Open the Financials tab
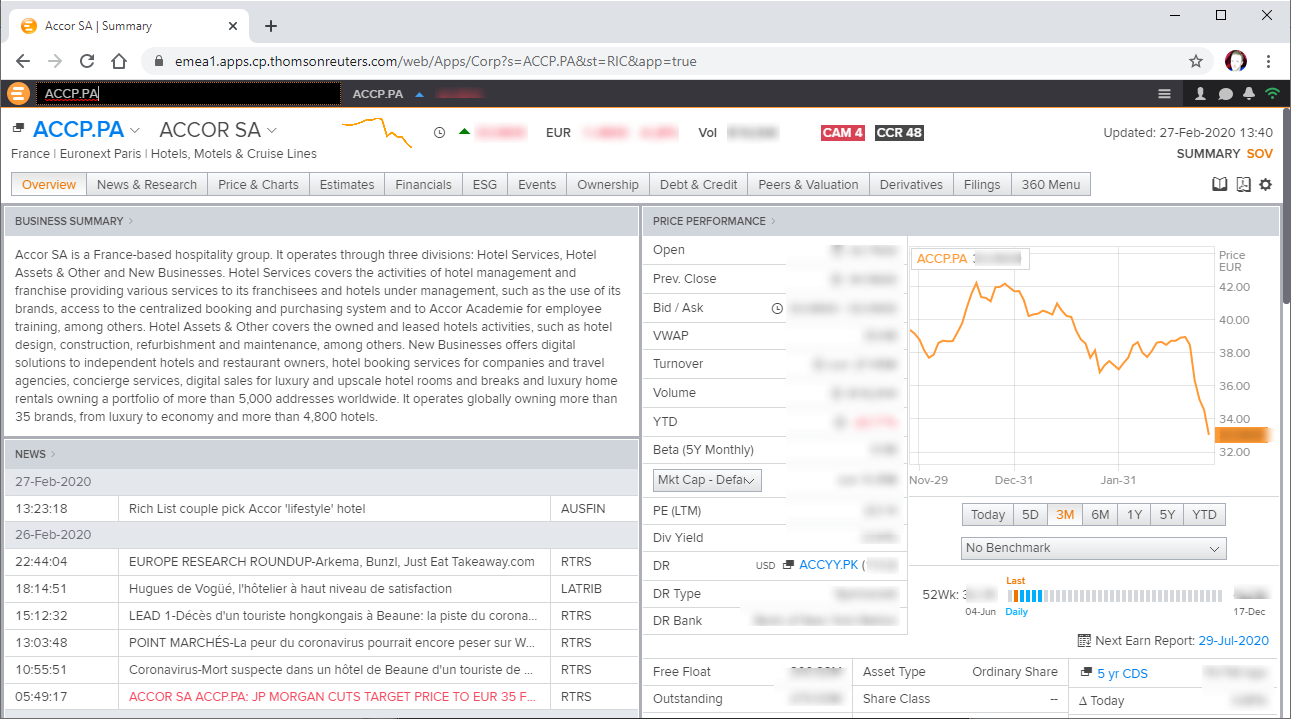 pos(423,184)
